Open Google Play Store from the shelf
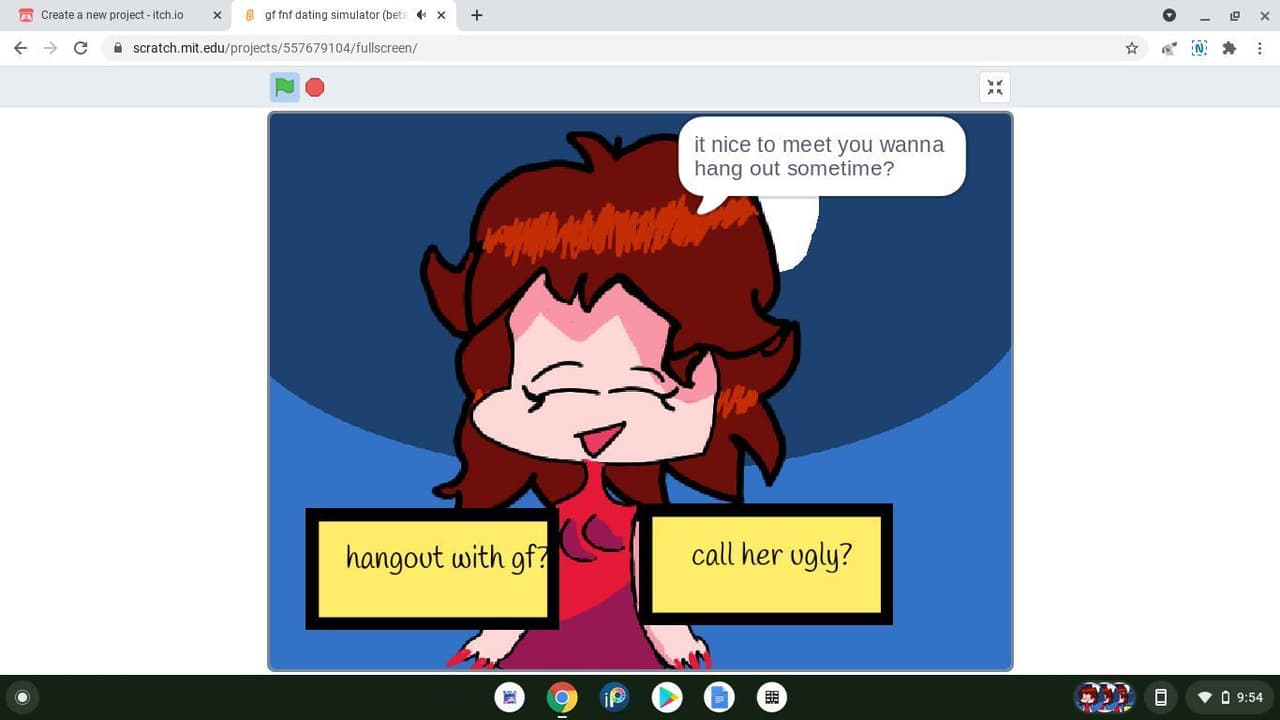 coord(667,697)
